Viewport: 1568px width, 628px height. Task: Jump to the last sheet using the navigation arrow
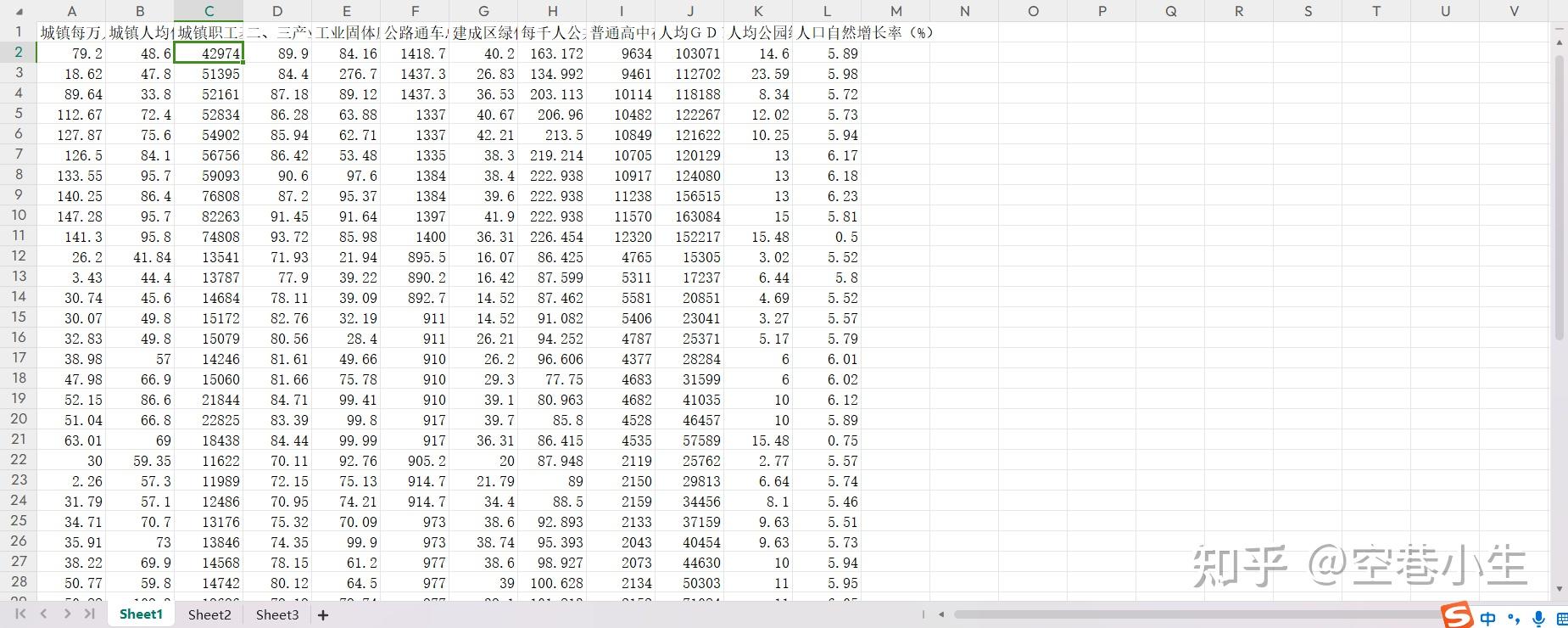[x=89, y=614]
